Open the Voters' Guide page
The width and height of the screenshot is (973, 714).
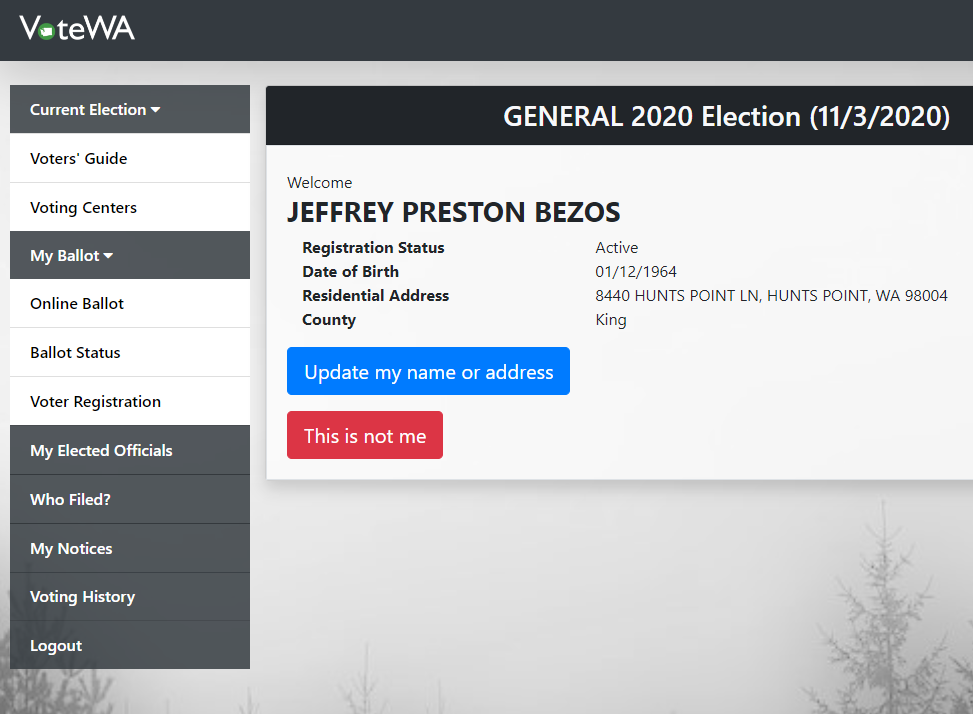[x=130, y=158]
